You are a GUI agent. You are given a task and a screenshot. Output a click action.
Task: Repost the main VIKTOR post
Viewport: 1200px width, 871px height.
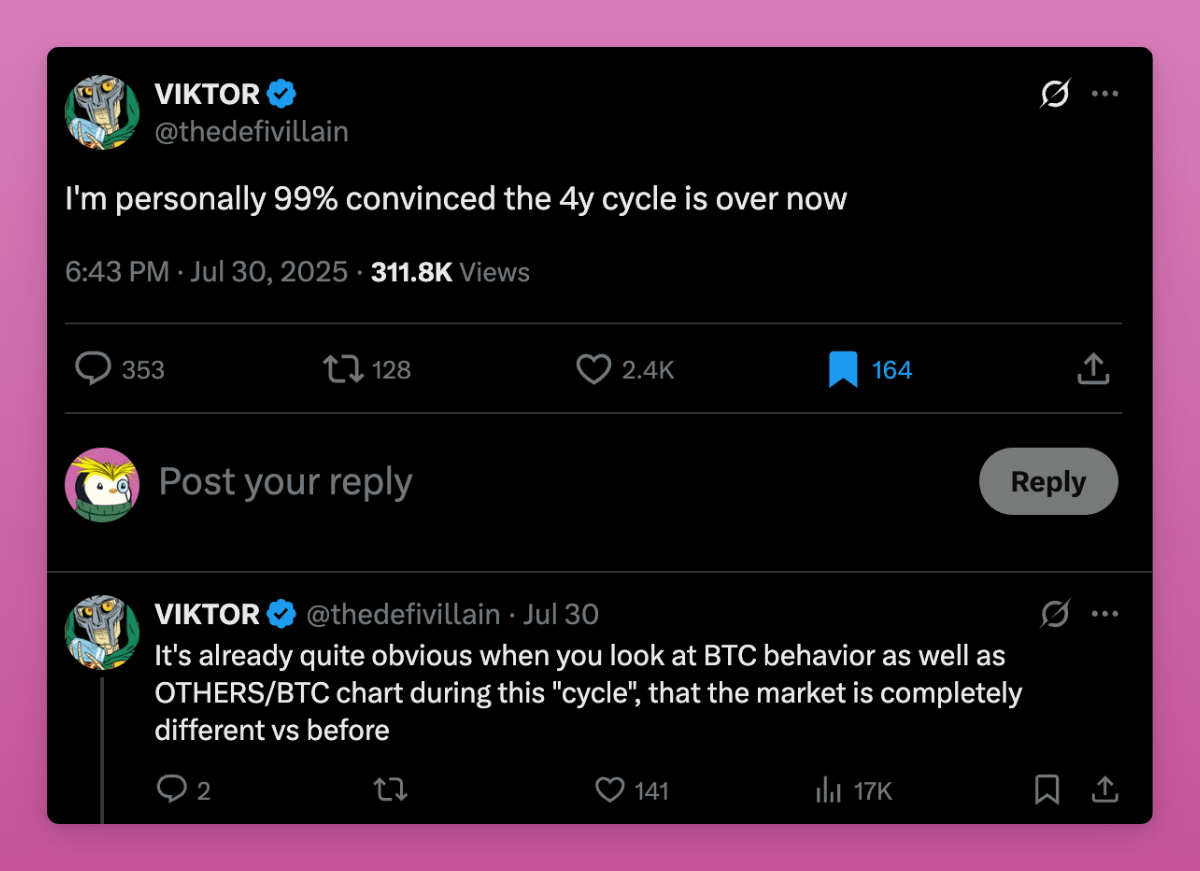(x=343, y=369)
